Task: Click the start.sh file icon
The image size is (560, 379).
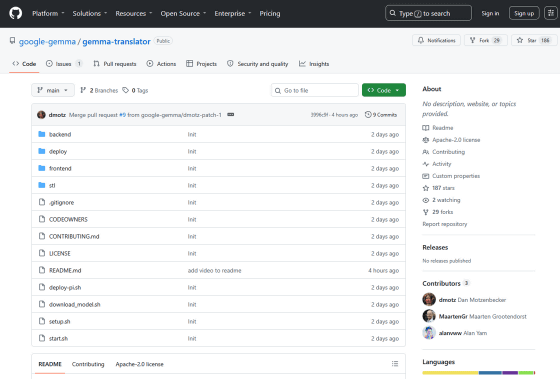Action: coord(42,338)
